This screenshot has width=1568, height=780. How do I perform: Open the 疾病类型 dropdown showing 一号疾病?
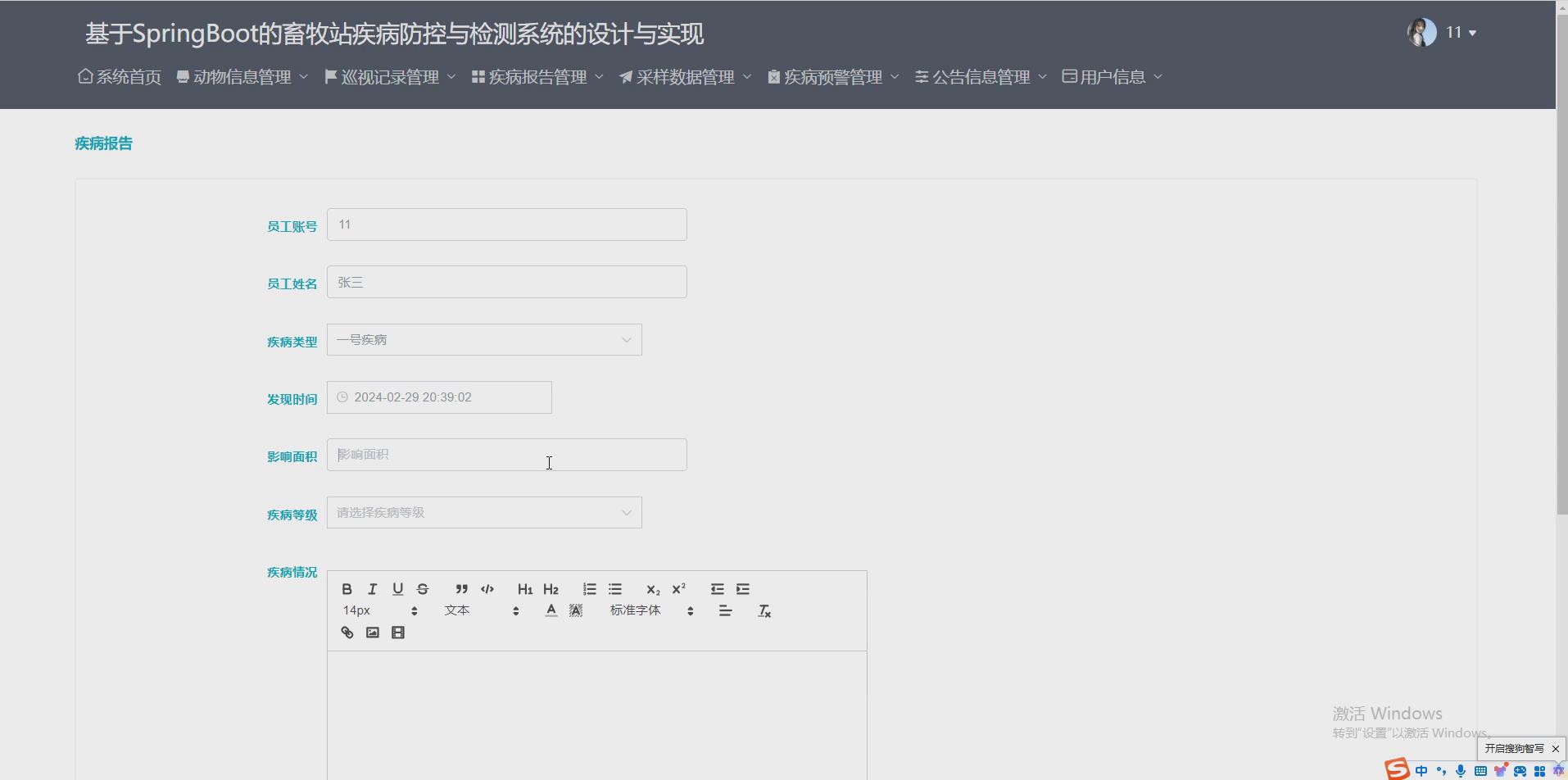[x=484, y=338]
